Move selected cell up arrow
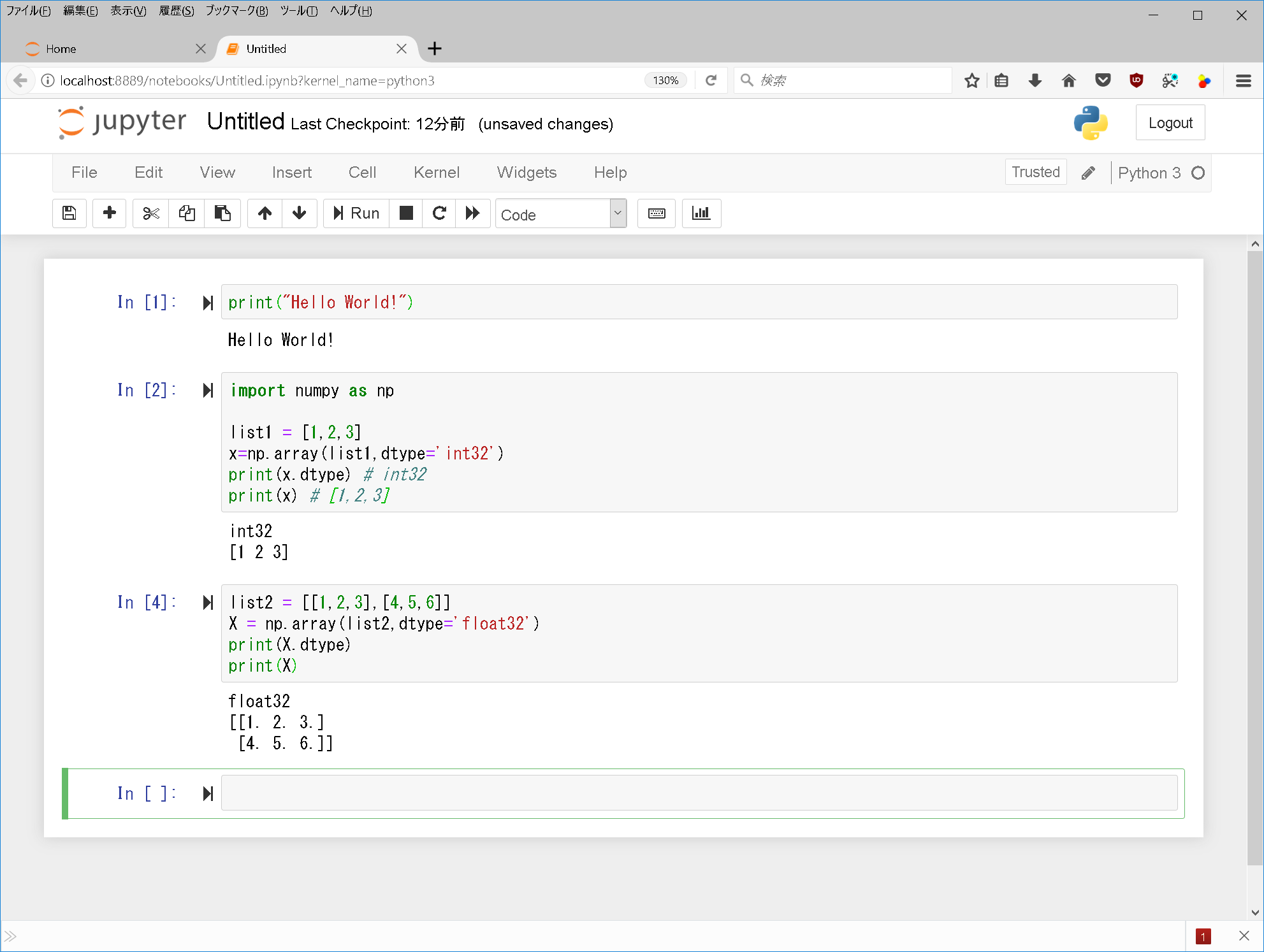The width and height of the screenshot is (1264, 952). 265,213
